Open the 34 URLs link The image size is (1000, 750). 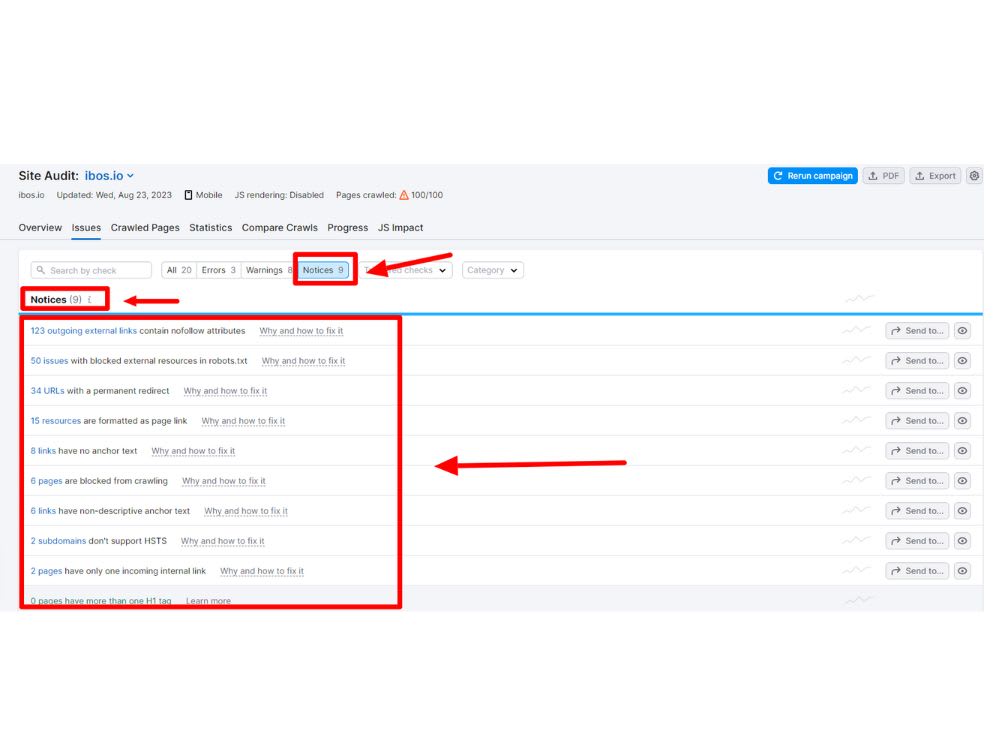[x=47, y=390]
